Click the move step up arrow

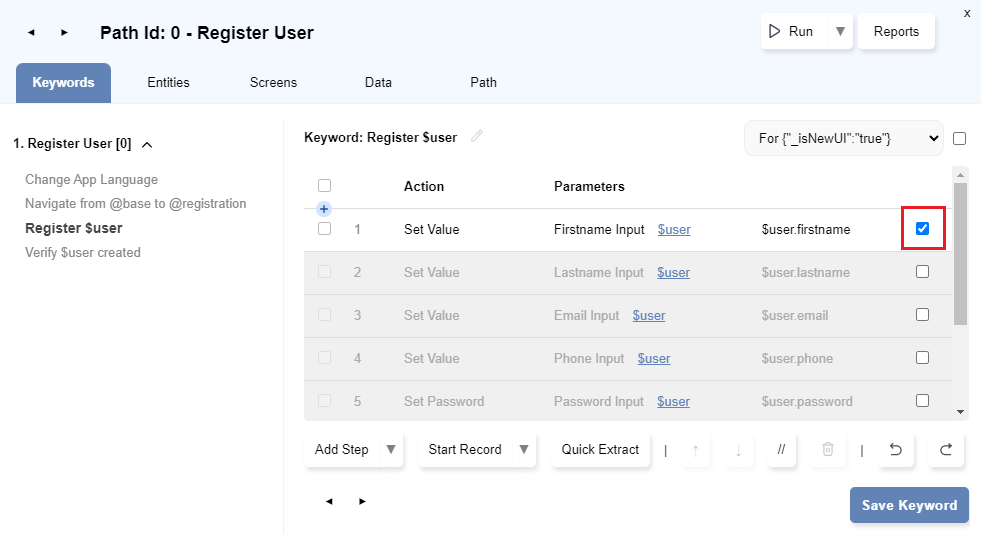pos(696,450)
